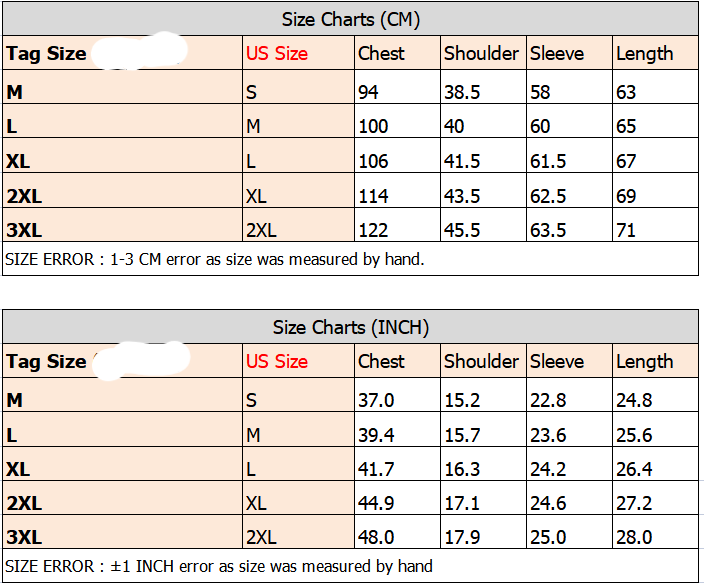
Task: Click the shoulder value 38.5 cell
Action: click(x=462, y=92)
